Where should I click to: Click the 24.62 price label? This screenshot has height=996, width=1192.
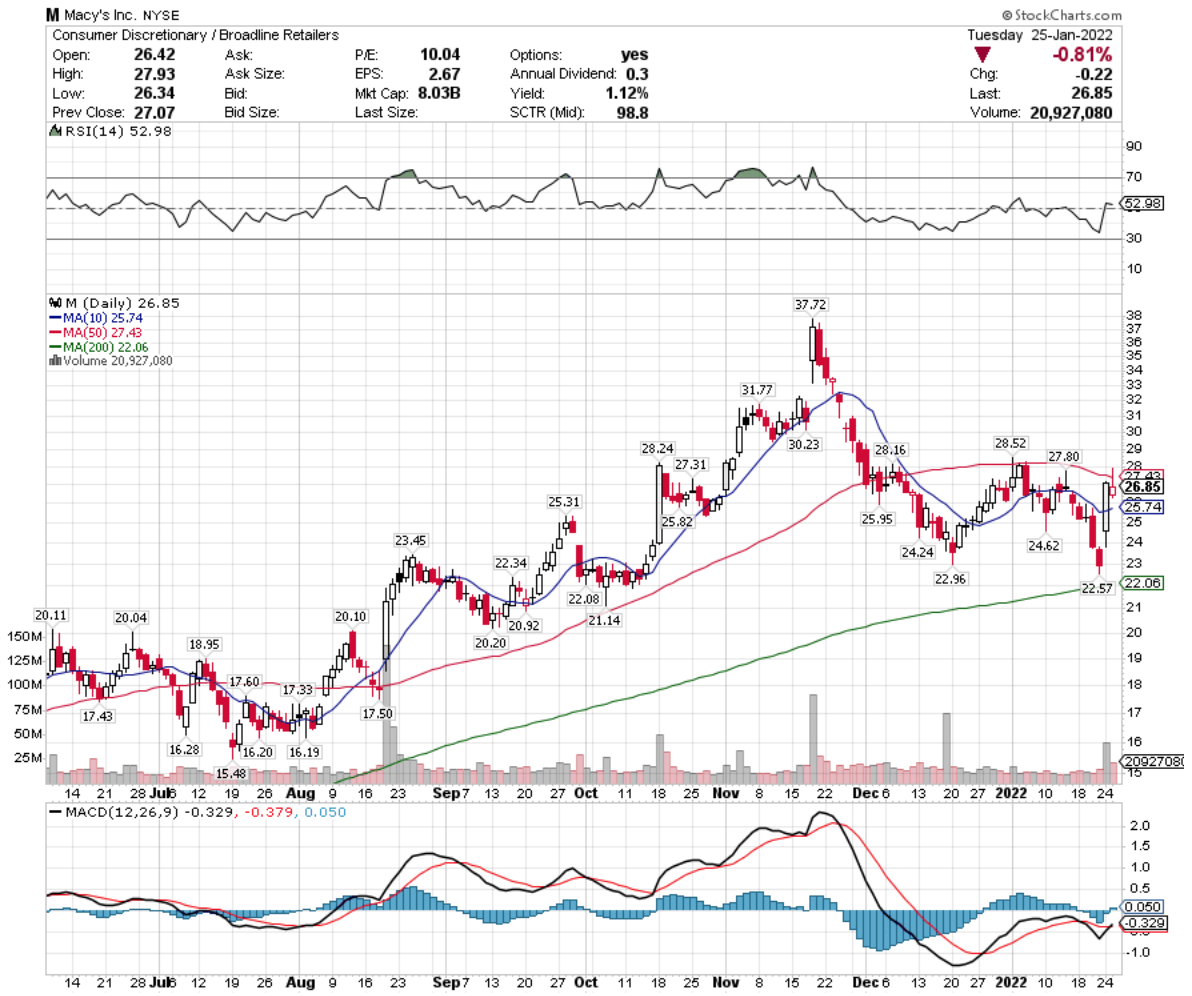tap(1044, 546)
